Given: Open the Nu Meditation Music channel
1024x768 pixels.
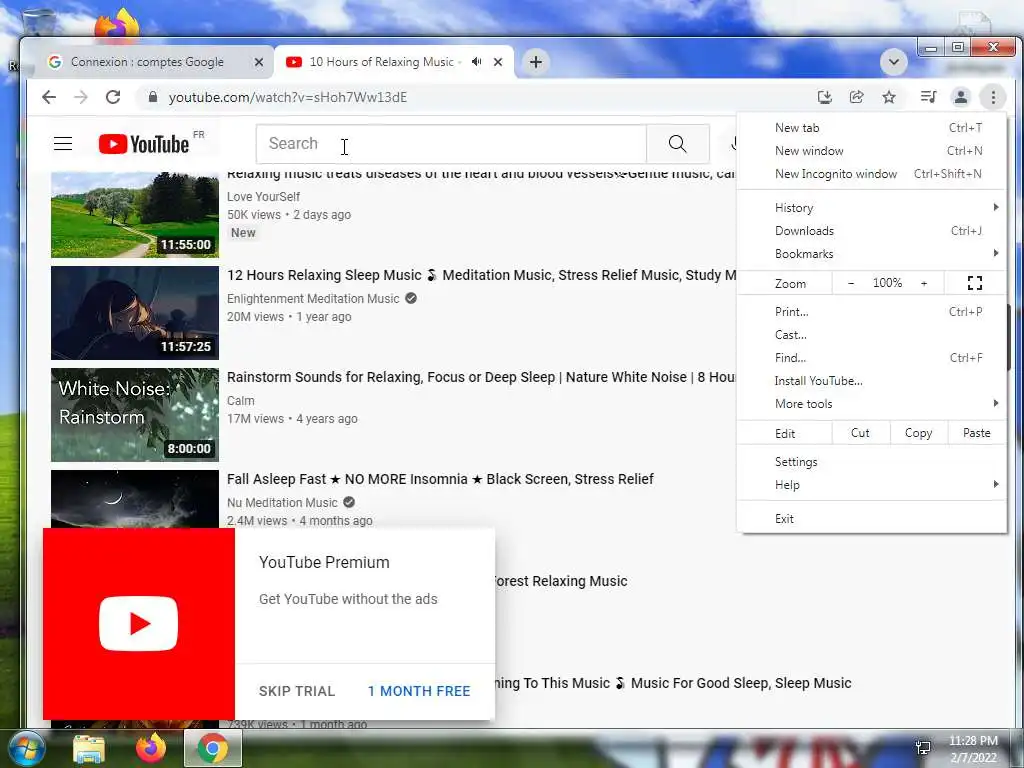Looking at the screenshot, I should tap(282, 503).
